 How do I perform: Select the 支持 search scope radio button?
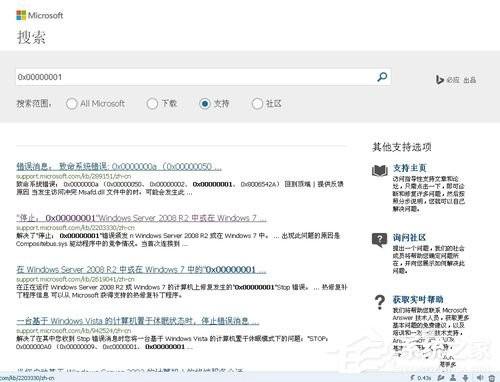(205, 104)
